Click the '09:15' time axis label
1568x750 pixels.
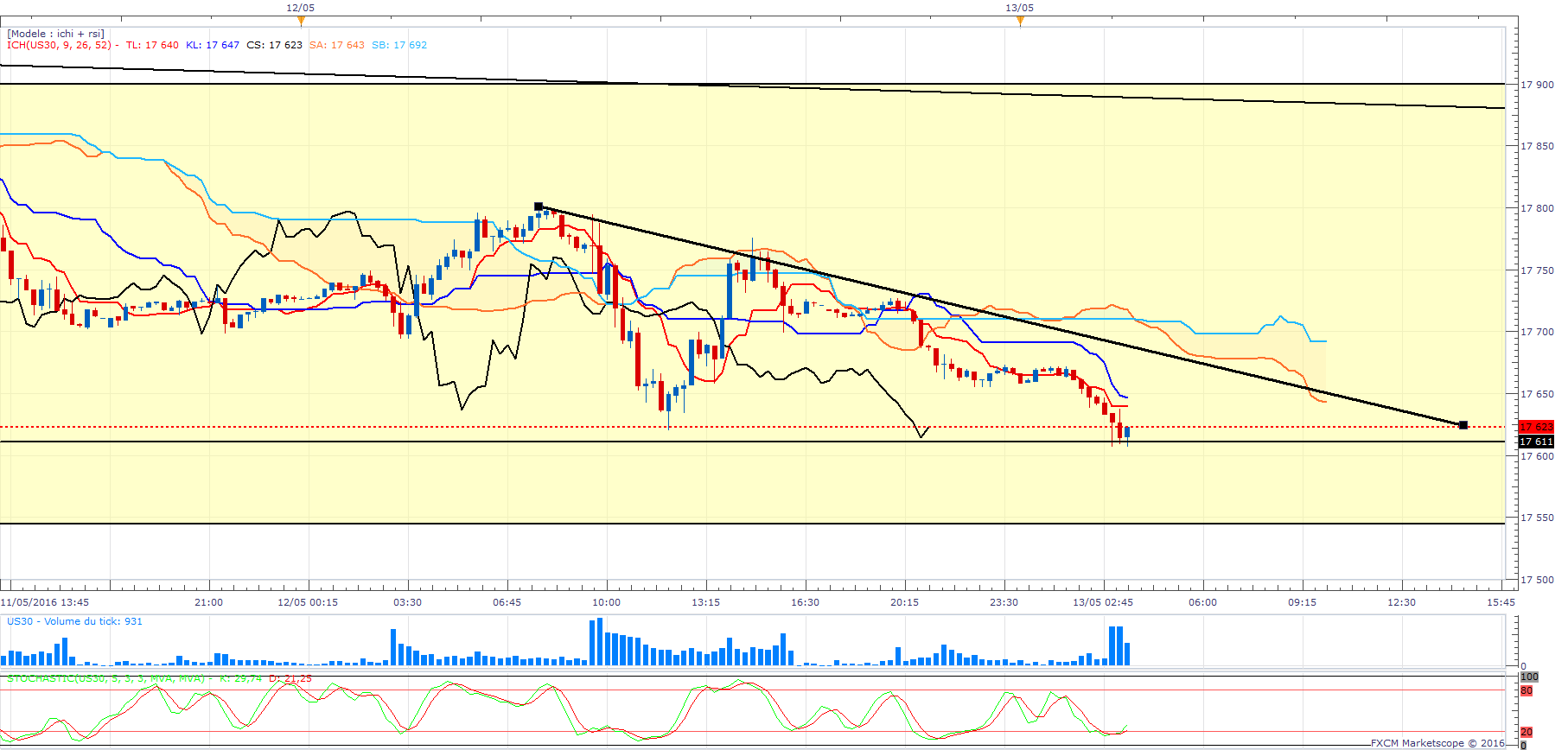pyautogui.click(x=1303, y=602)
